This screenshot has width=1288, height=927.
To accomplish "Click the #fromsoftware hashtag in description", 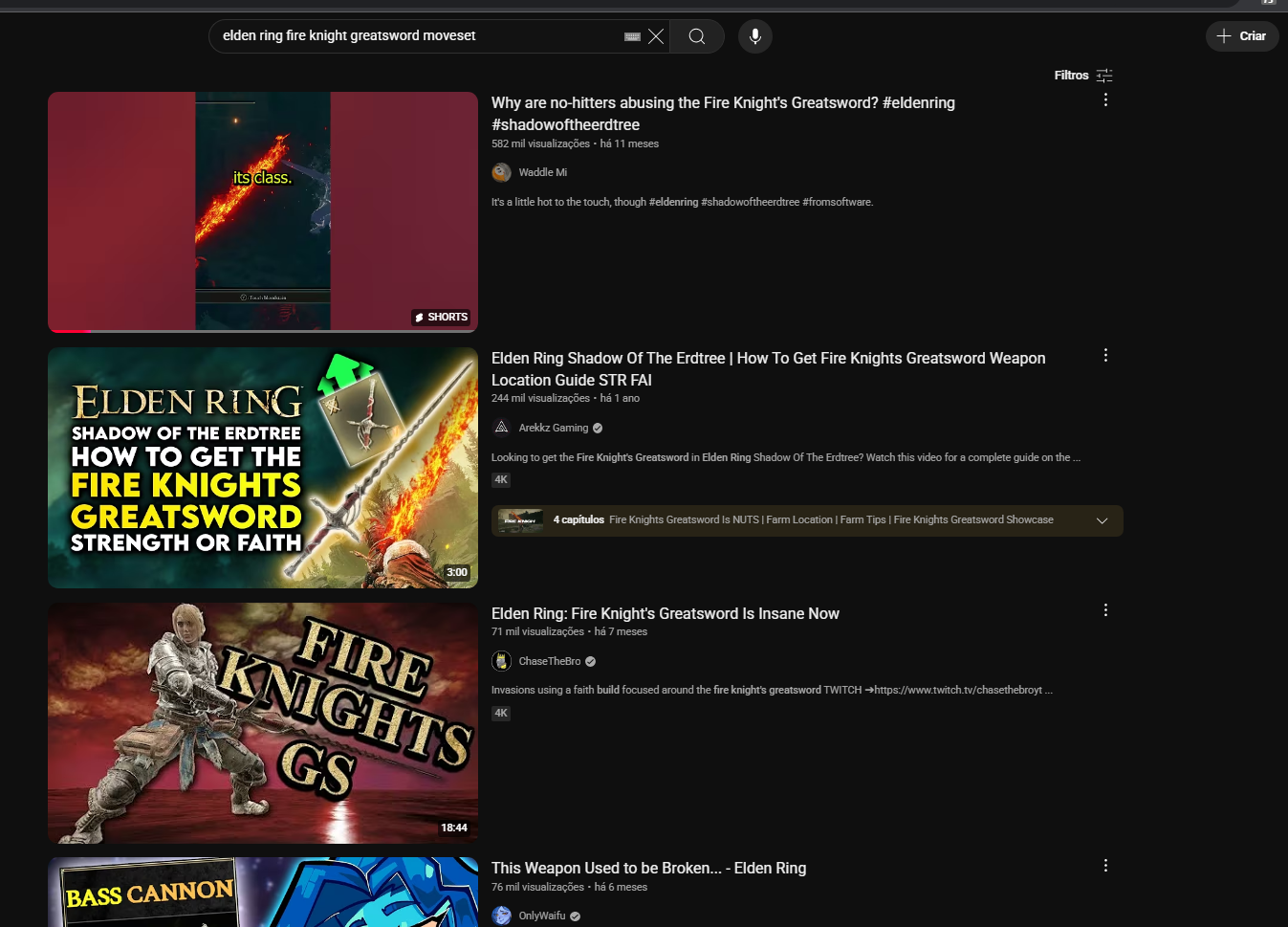I will tap(837, 202).
